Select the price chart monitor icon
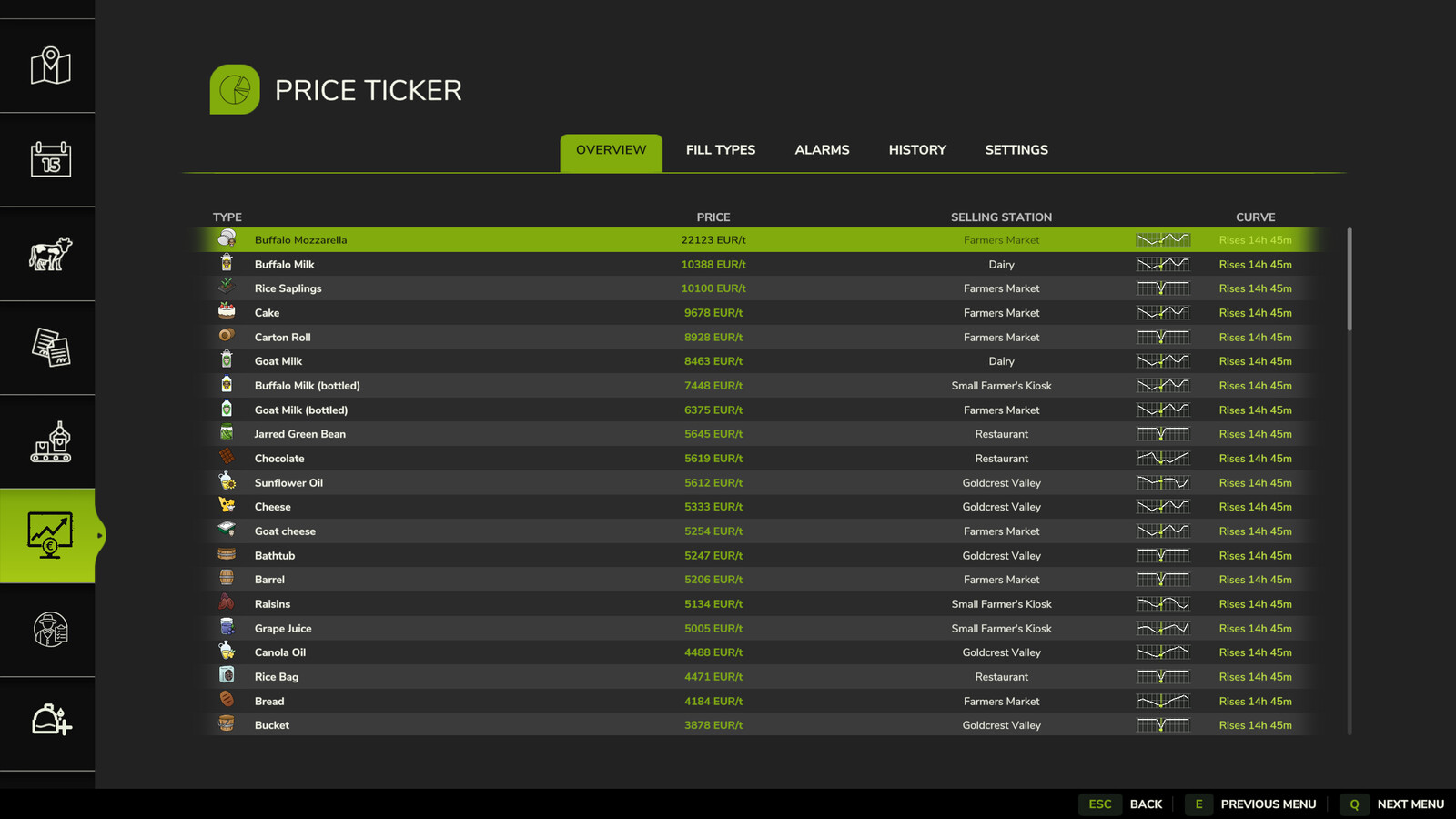1456x819 pixels. point(50,535)
